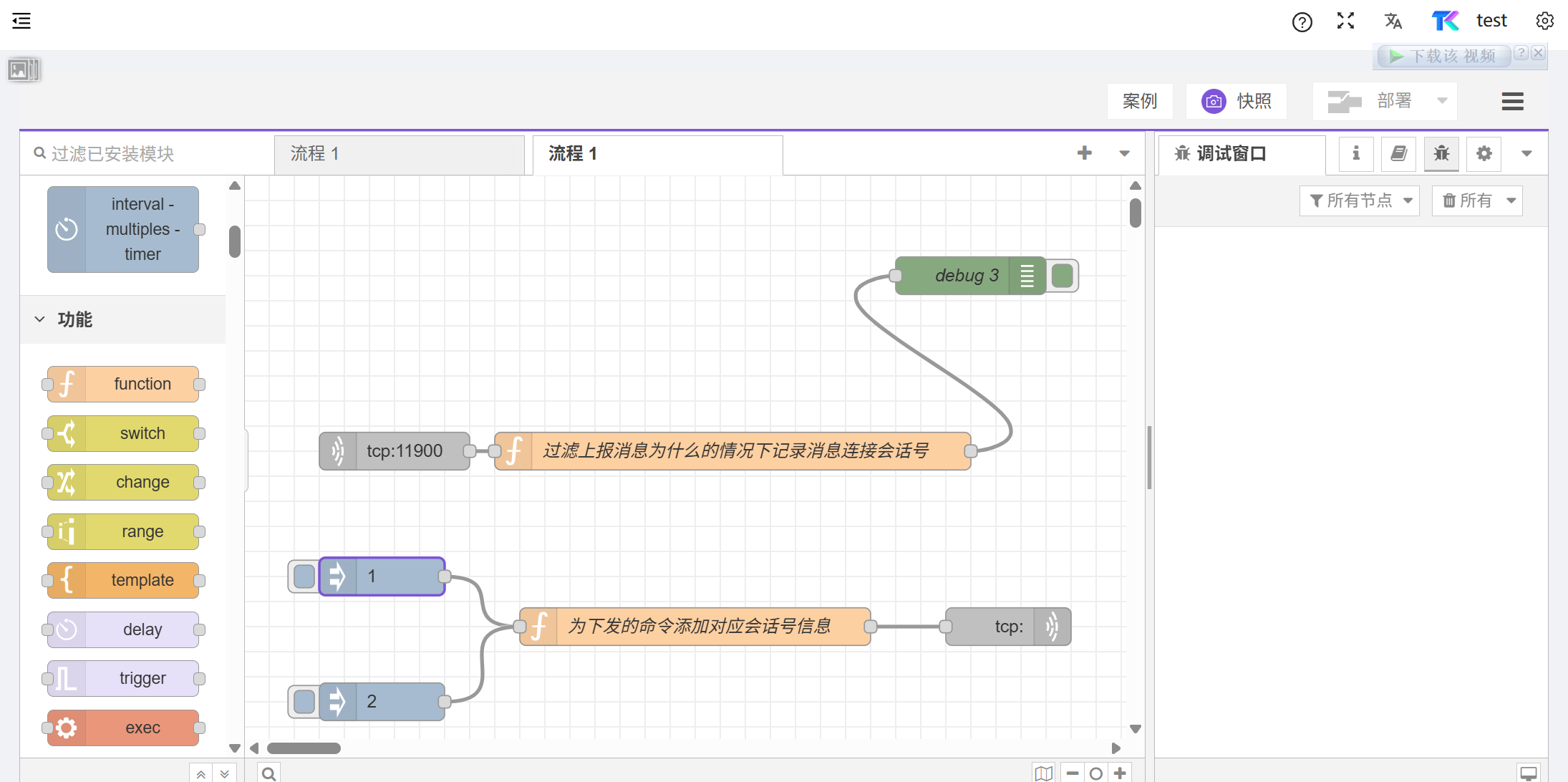1568x782 pixels.
Task: Switch to the first 流程 1 tab
Action: click(398, 154)
